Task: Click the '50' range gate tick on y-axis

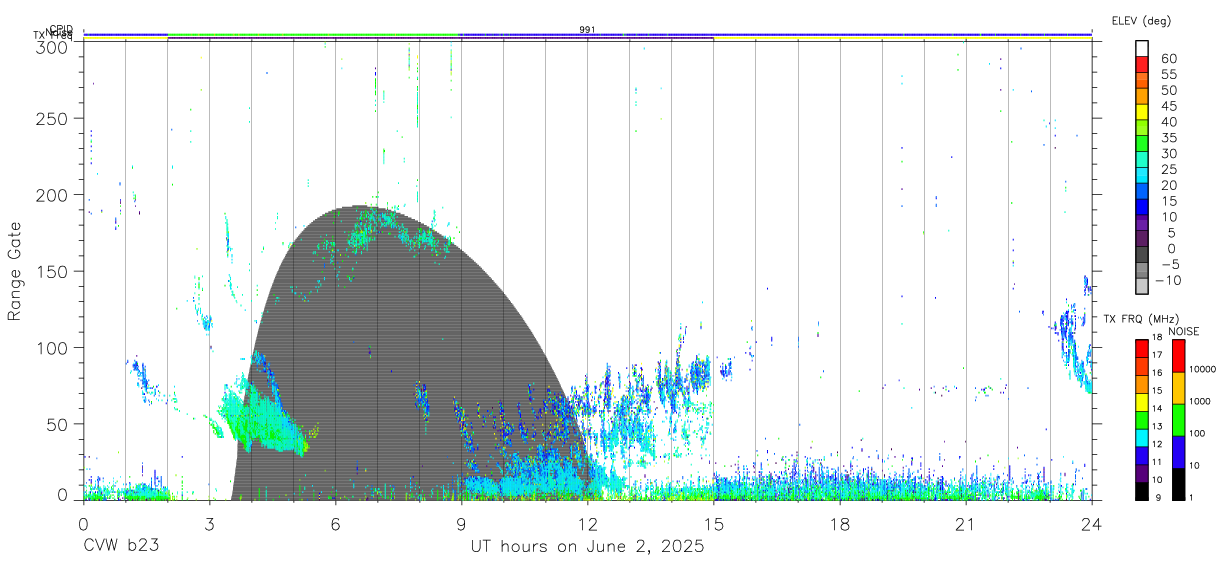Action: [x=57, y=423]
